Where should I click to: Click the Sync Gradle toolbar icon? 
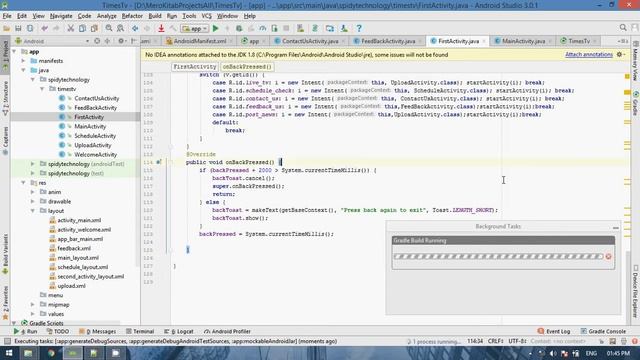coord(315,28)
